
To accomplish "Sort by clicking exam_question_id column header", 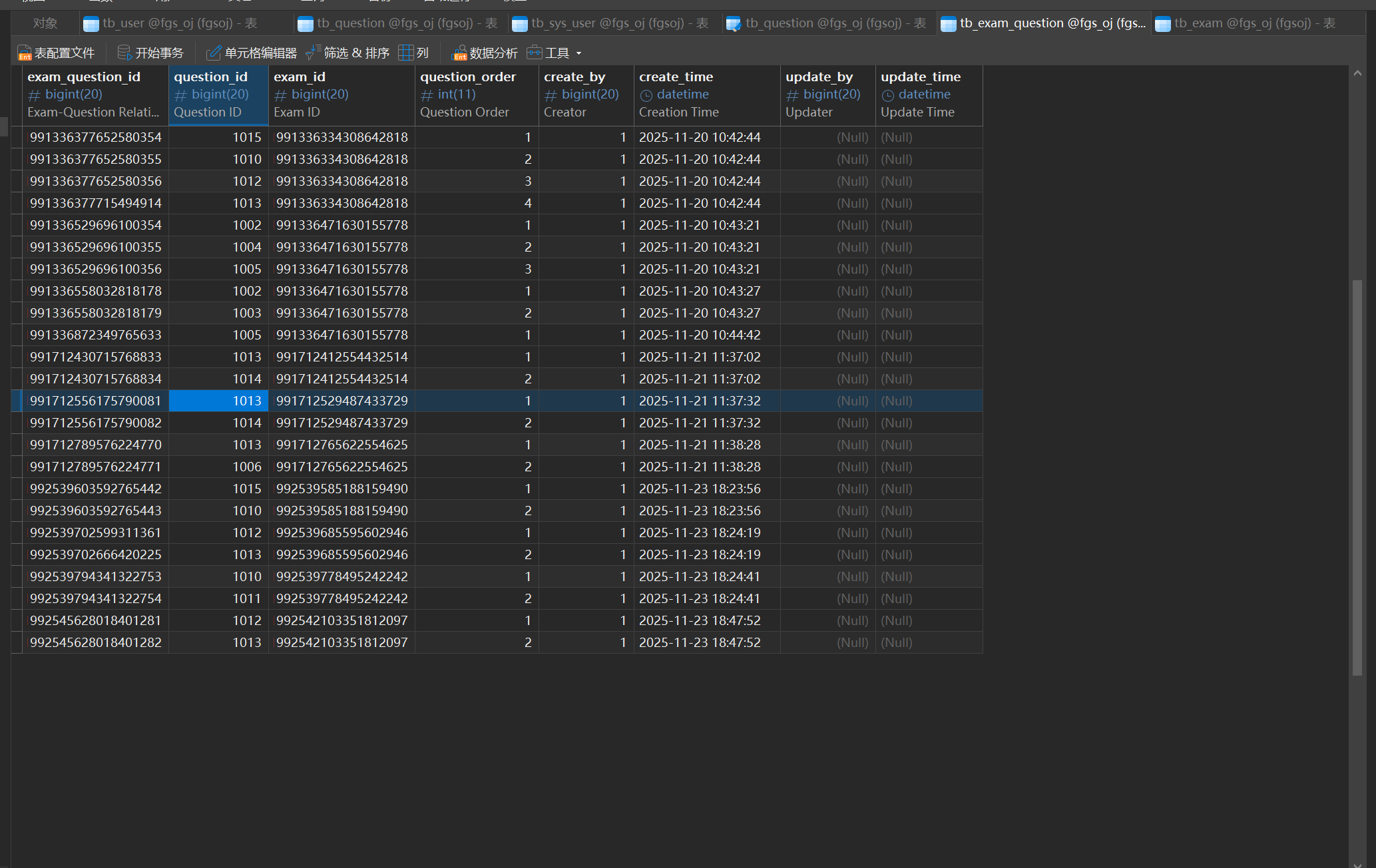I will [84, 77].
